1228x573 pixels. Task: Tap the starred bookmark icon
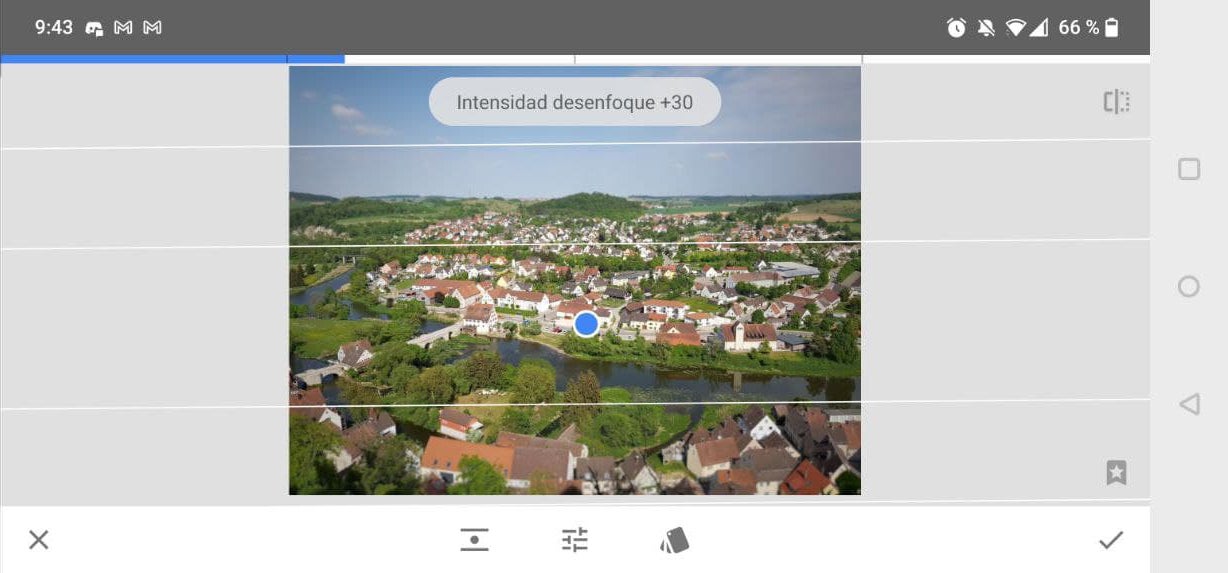1116,473
